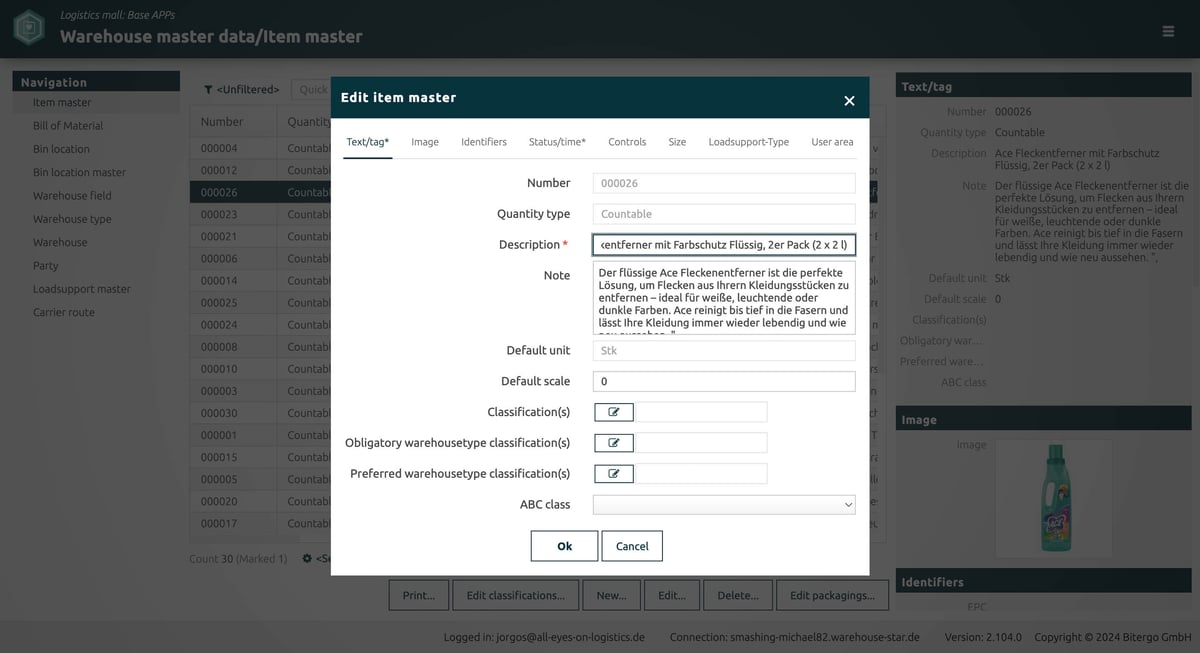Click the Text/tag panel header on the right
This screenshot has width=1200, height=653.
[1042, 86]
